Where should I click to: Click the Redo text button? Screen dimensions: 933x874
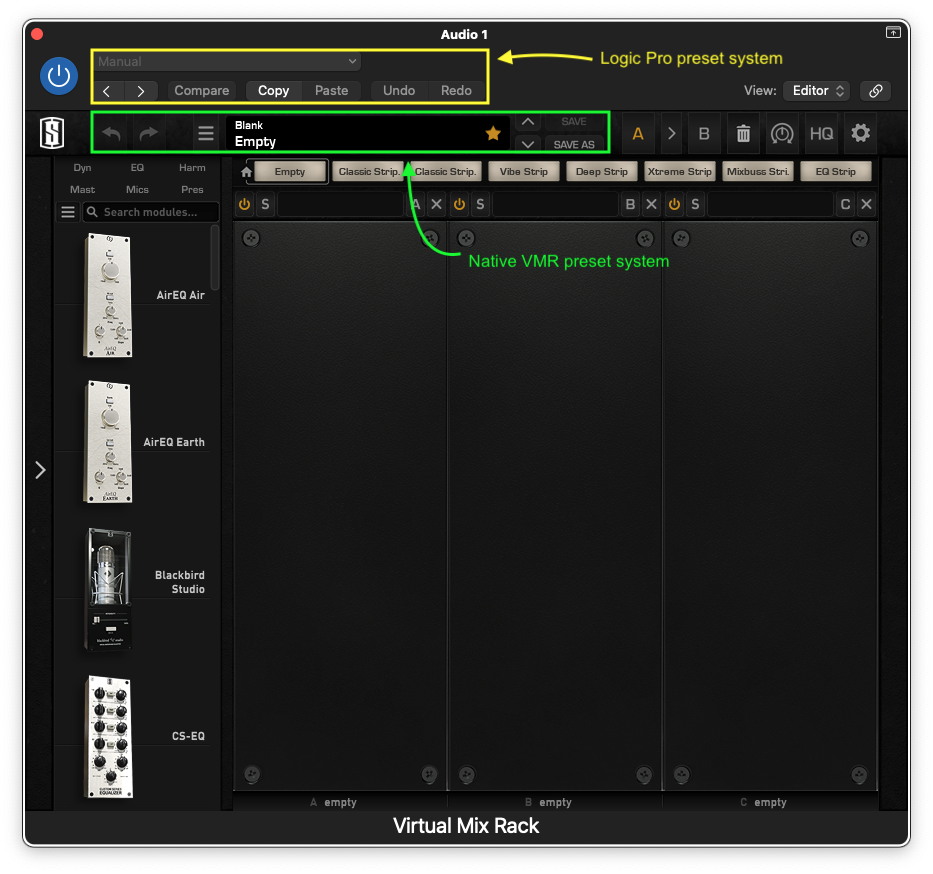(456, 90)
